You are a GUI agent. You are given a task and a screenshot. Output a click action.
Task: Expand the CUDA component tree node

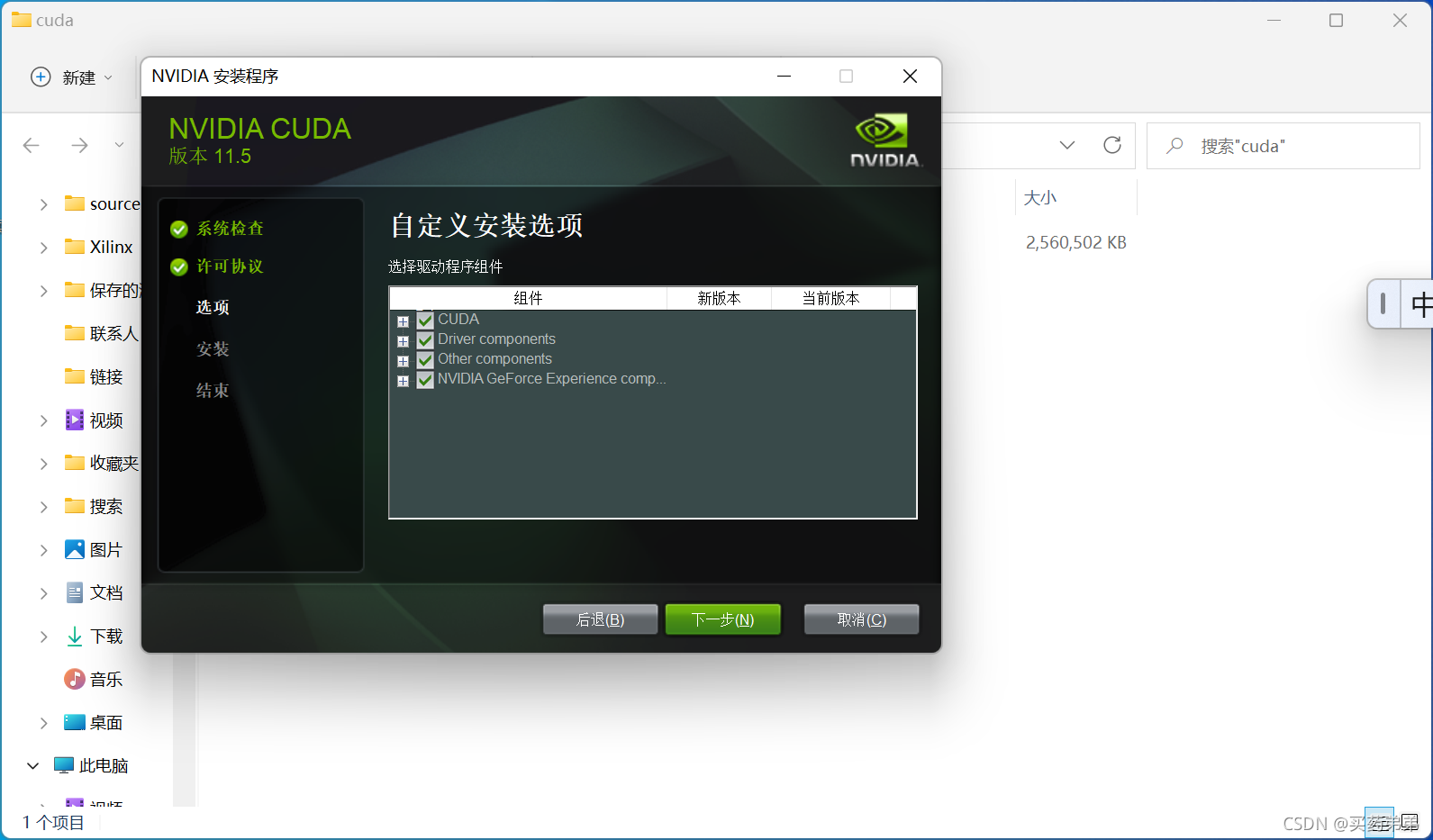(403, 321)
